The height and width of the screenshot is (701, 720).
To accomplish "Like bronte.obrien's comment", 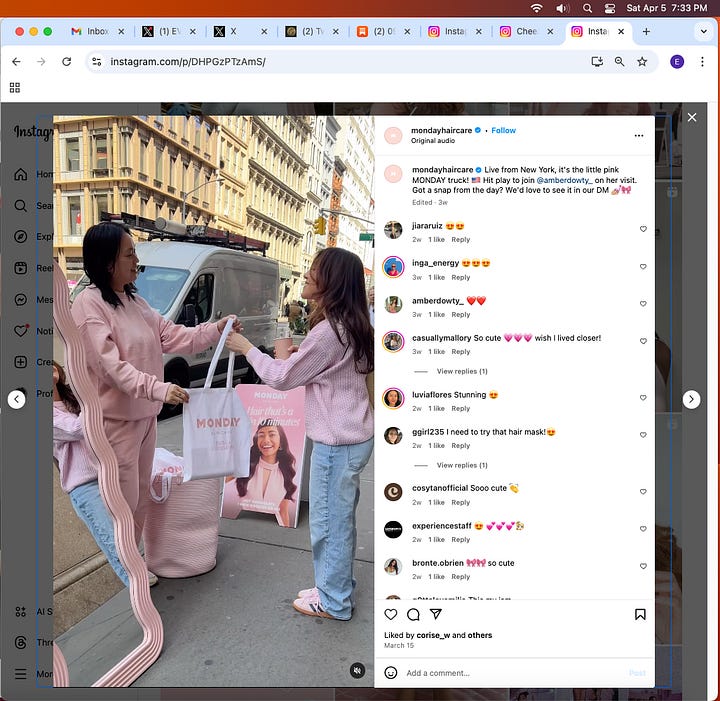I will [x=643, y=566].
